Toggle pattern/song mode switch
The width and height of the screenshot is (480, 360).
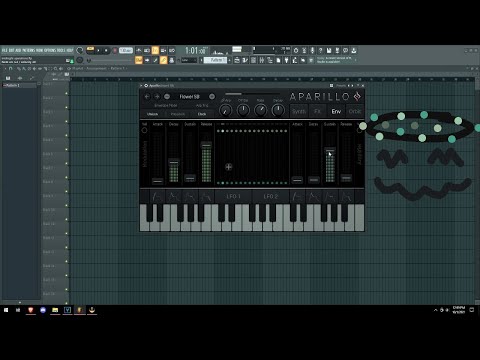(90, 50)
